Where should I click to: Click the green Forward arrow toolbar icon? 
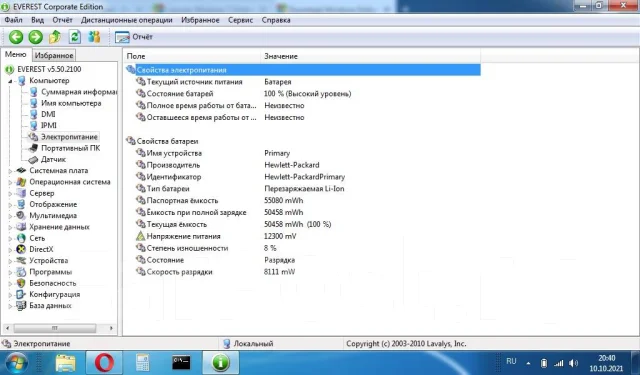click(x=36, y=37)
